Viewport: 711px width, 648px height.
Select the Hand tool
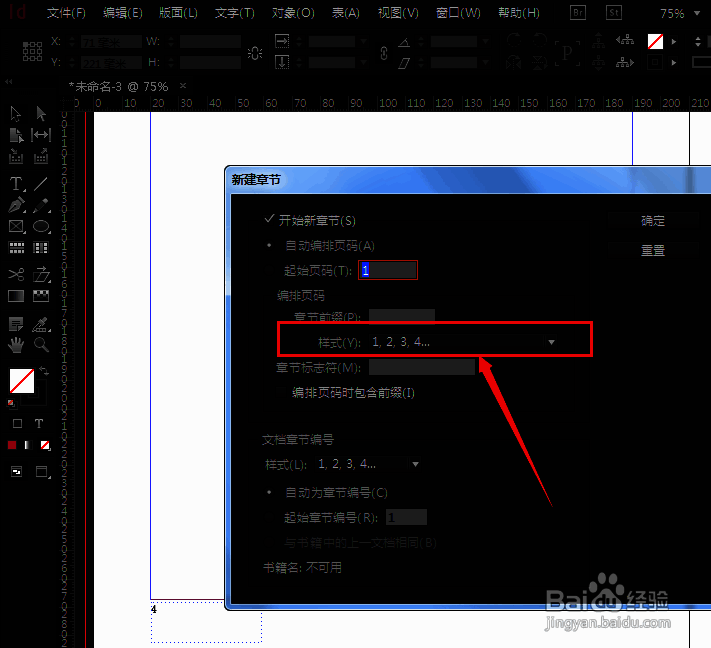click(16, 345)
